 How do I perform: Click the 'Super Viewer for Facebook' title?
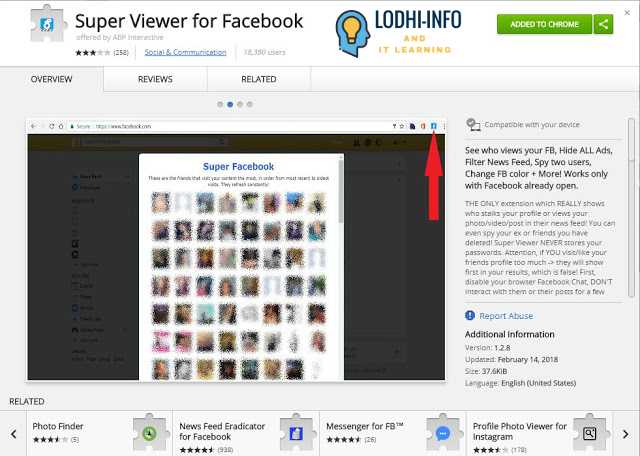pyautogui.click(x=189, y=21)
